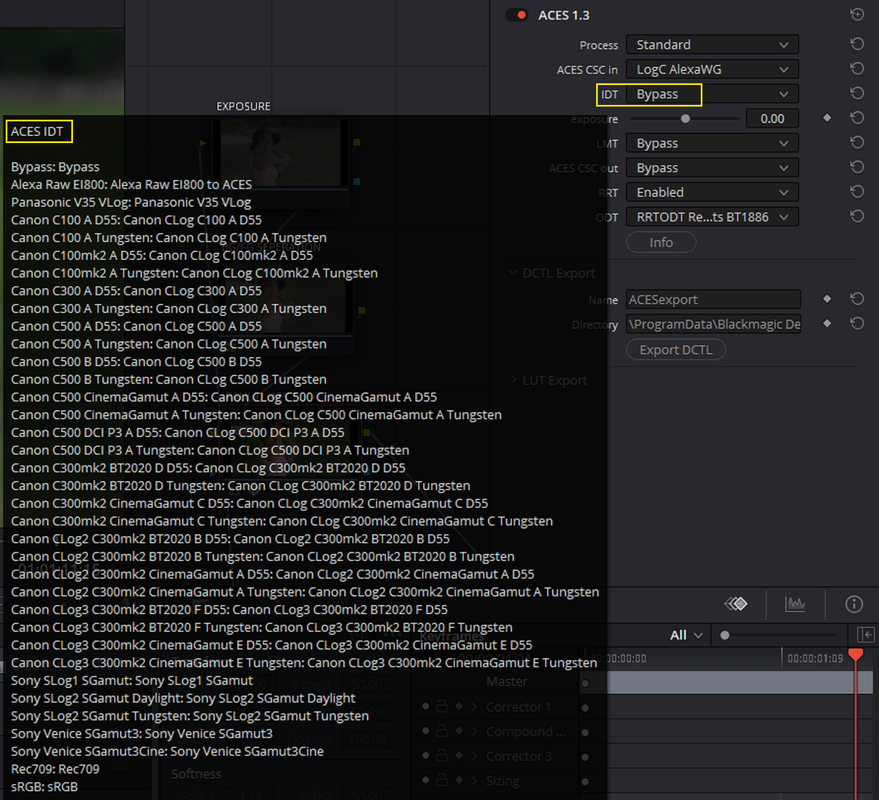This screenshot has width=879, height=800.
Task: Open the Scopes palette icon
Action: [x=795, y=604]
